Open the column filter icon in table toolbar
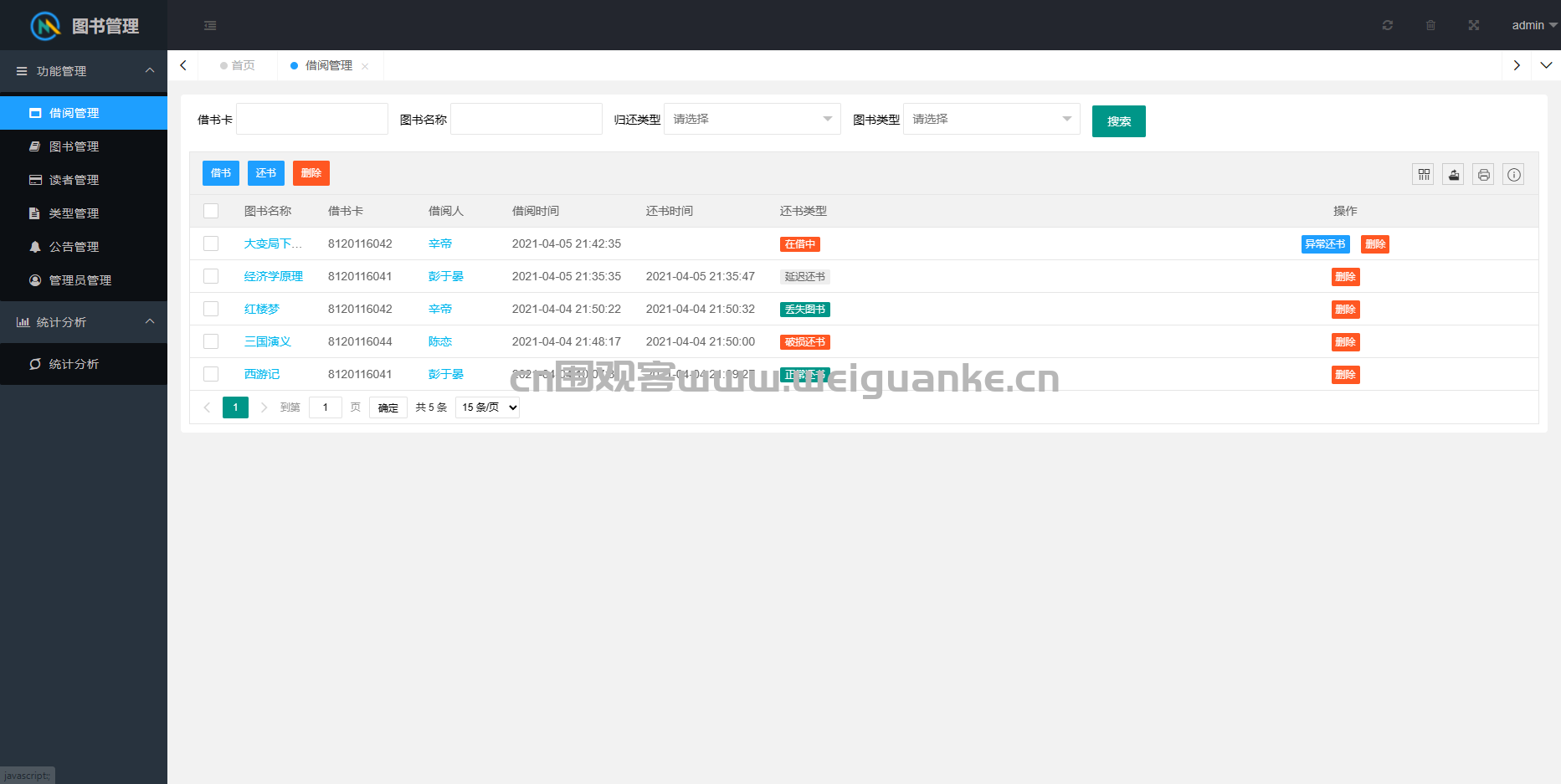The width and height of the screenshot is (1561, 784). click(1424, 174)
